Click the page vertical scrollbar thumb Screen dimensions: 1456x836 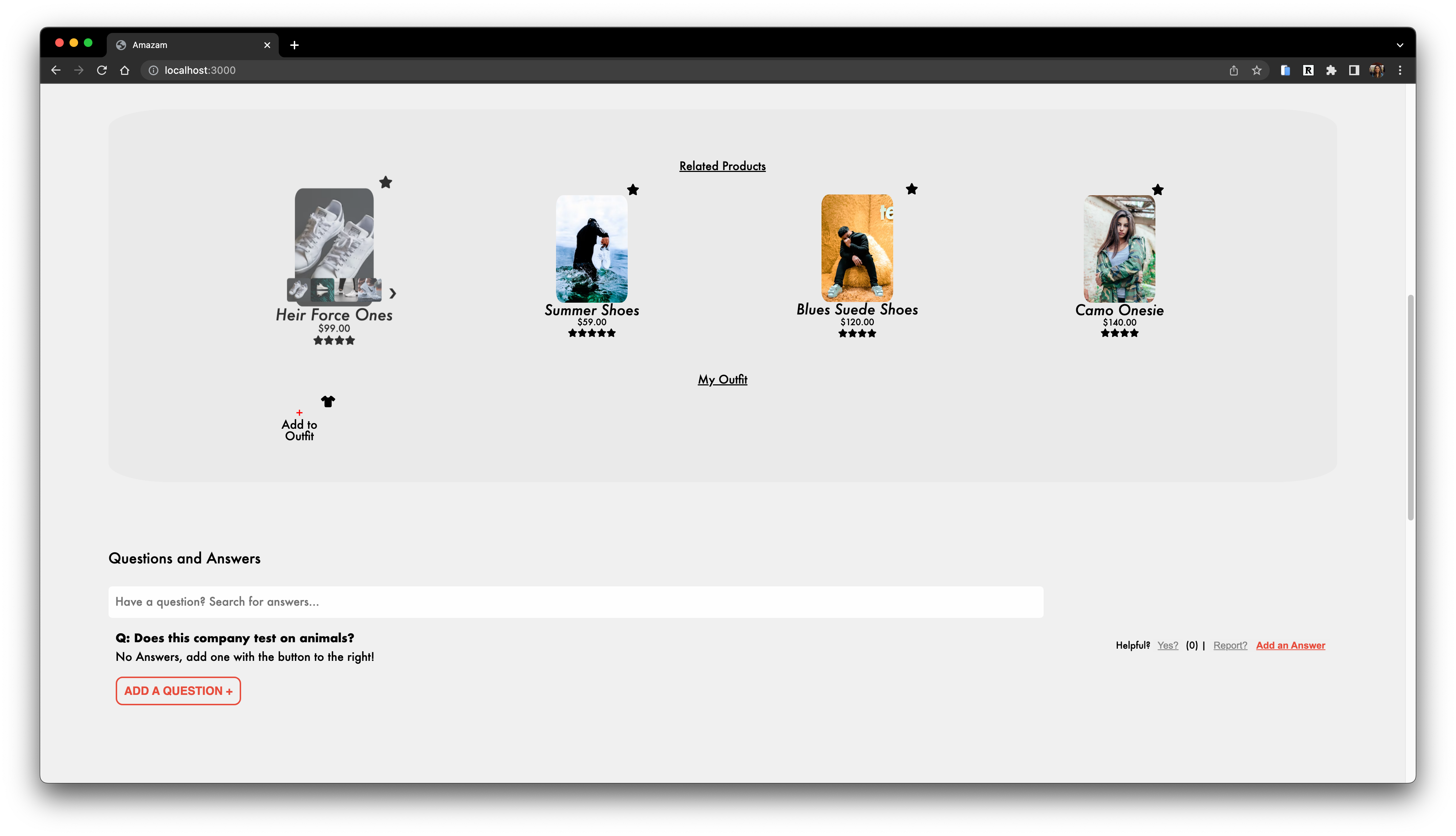click(1410, 407)
